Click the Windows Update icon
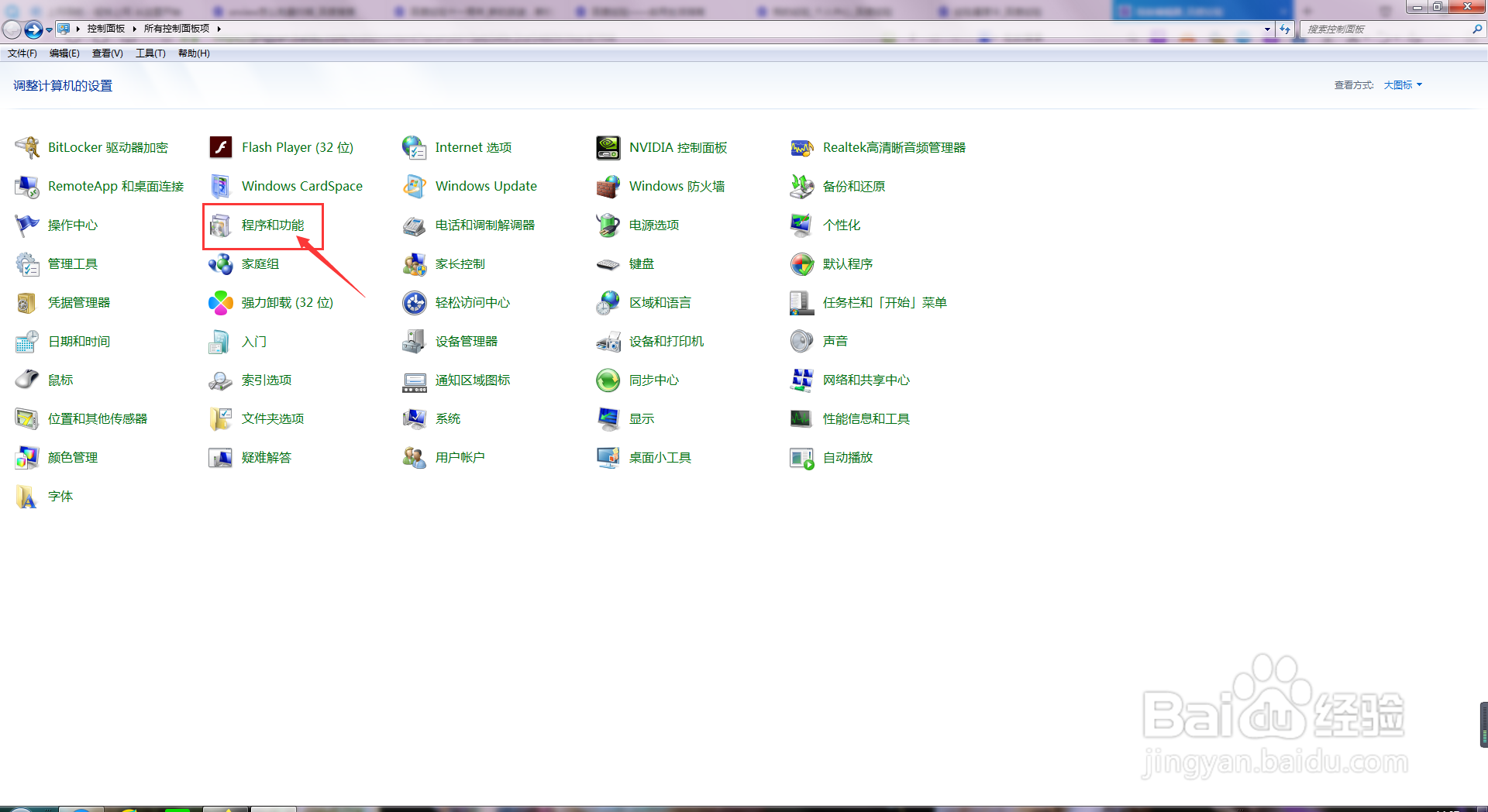The height and width of the screenshot is (812, 1488). coord(415,186)
